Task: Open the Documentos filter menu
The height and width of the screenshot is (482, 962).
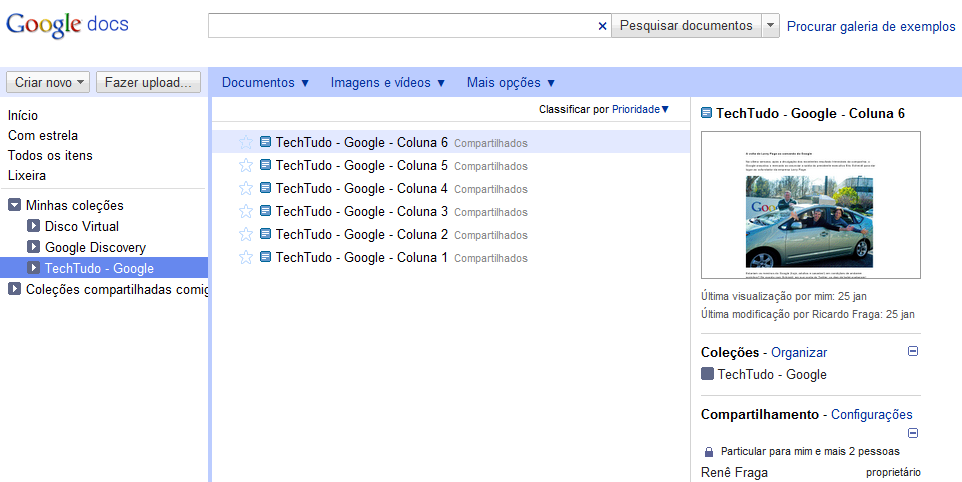Action: click(x=266, y=83)
